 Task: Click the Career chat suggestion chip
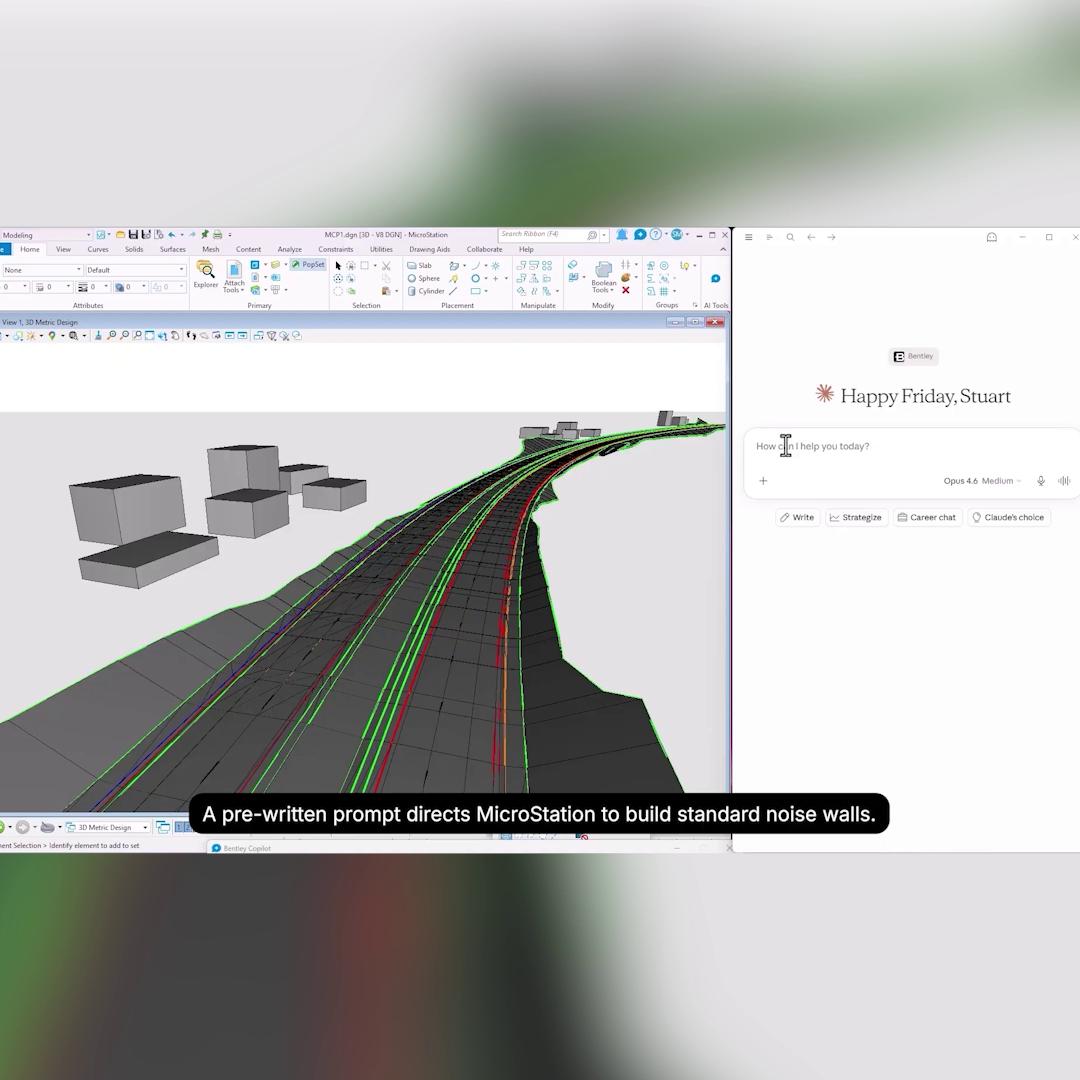(x=927, y=517)
